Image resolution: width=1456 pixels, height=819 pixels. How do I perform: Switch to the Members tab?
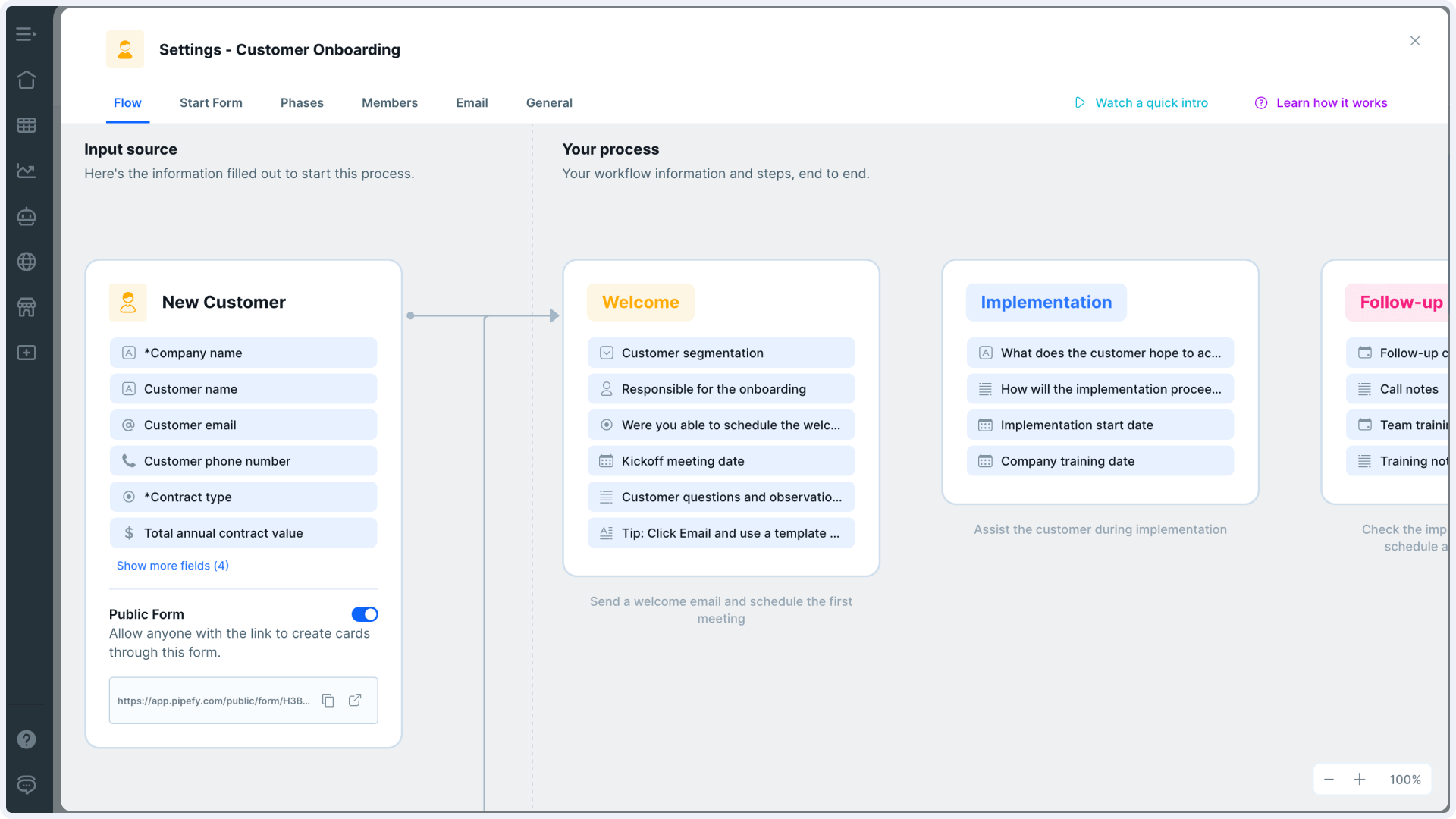click(390, 102)
